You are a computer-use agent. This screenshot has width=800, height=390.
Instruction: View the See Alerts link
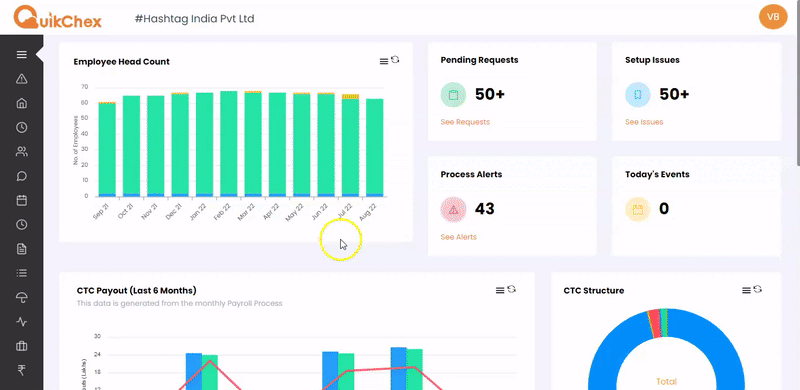pyautogui.click(x=458, y=237)
